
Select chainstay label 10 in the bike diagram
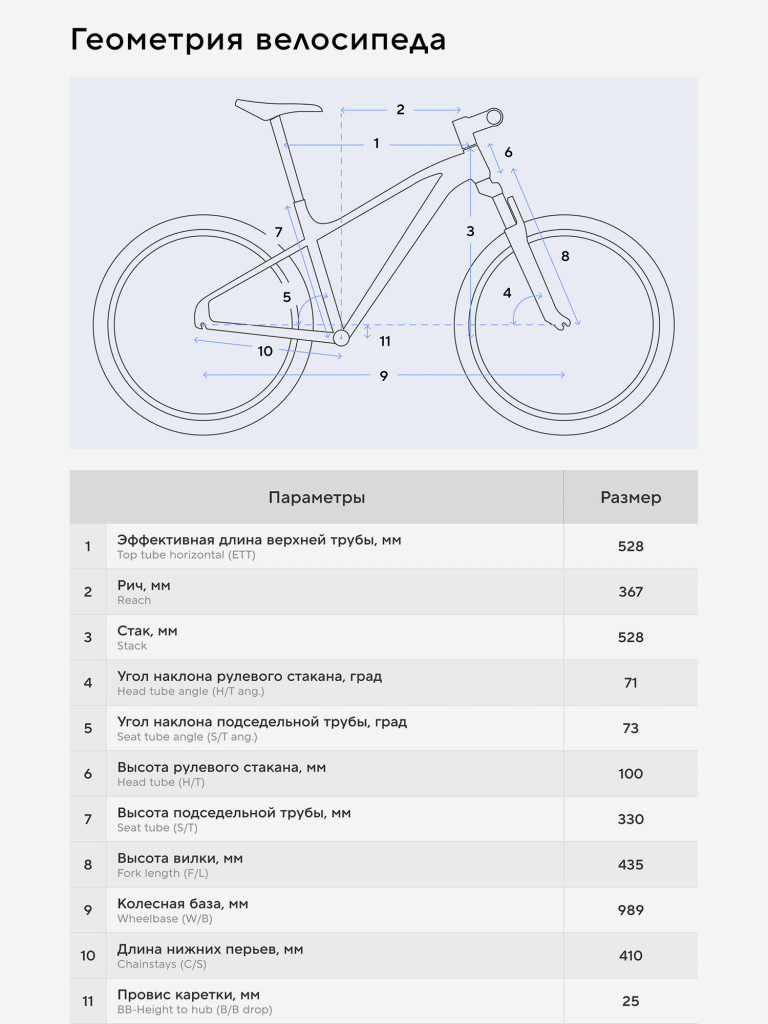[x=265, y=351]
